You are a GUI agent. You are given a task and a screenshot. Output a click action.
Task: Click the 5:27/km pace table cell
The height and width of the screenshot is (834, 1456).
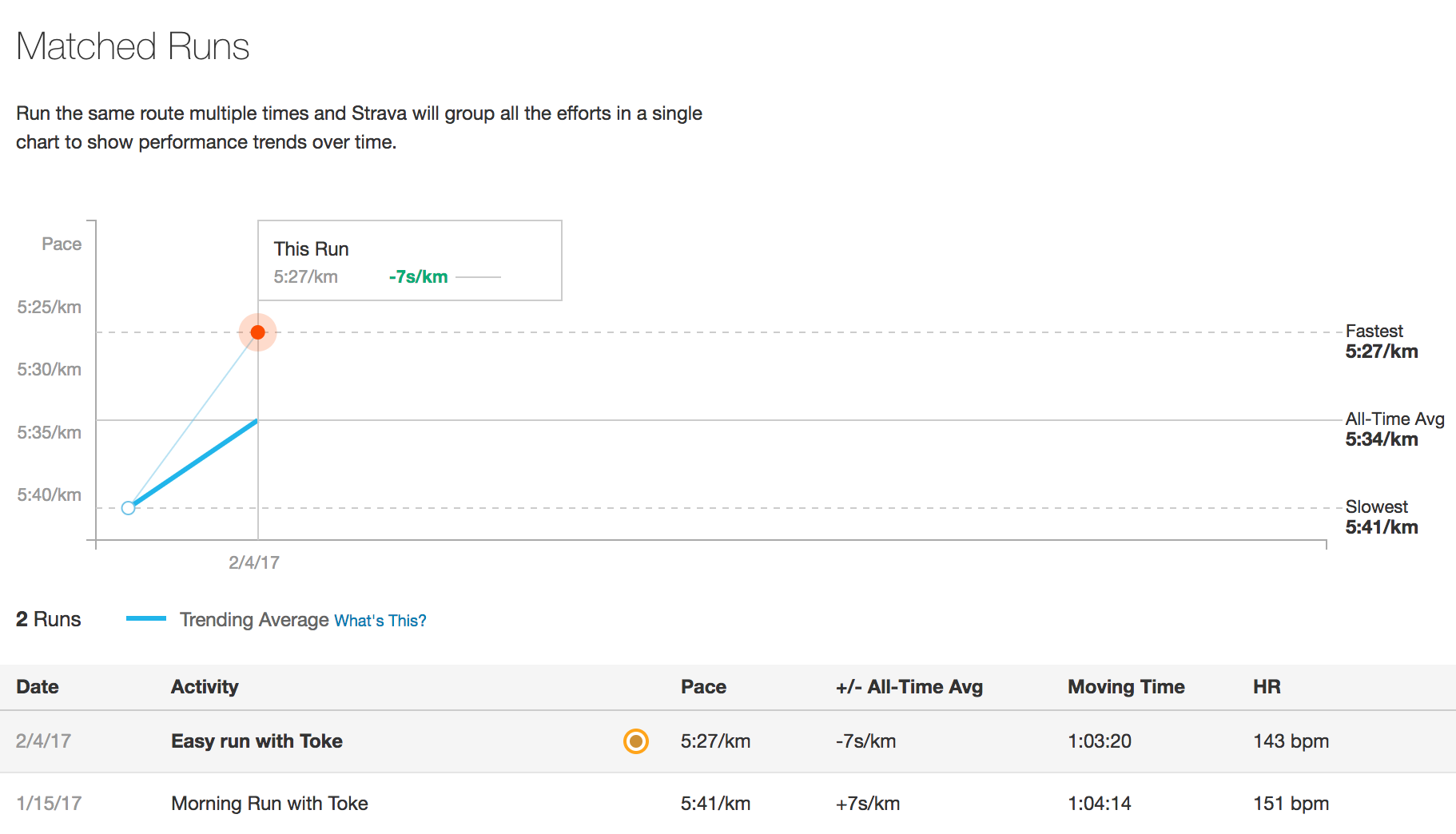715,741
